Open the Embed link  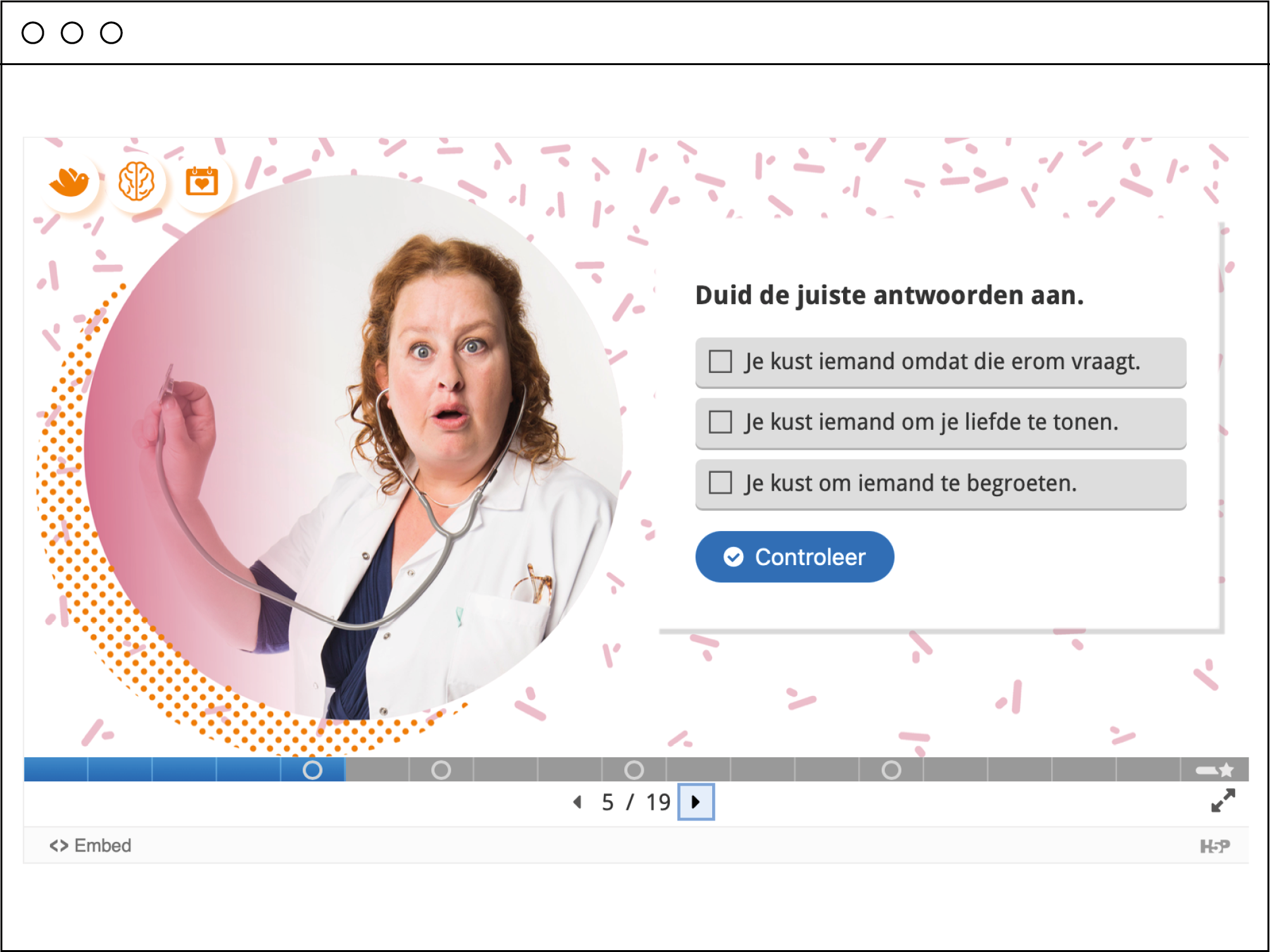pos(90,845)
